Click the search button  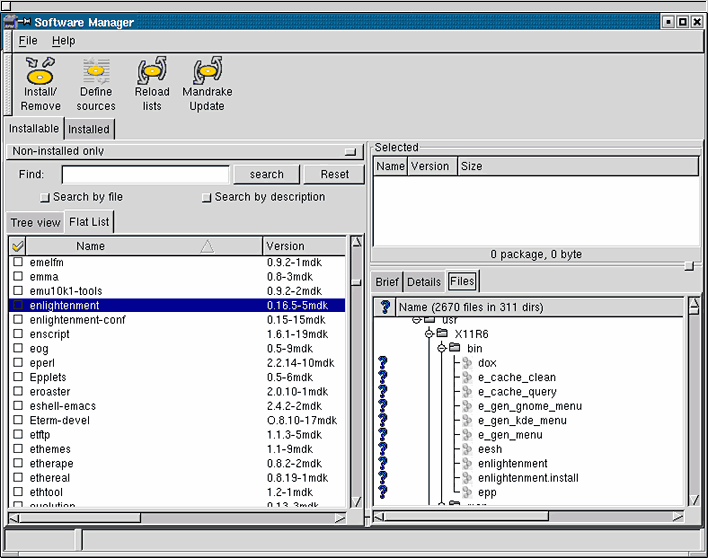(x=266, y=174)
